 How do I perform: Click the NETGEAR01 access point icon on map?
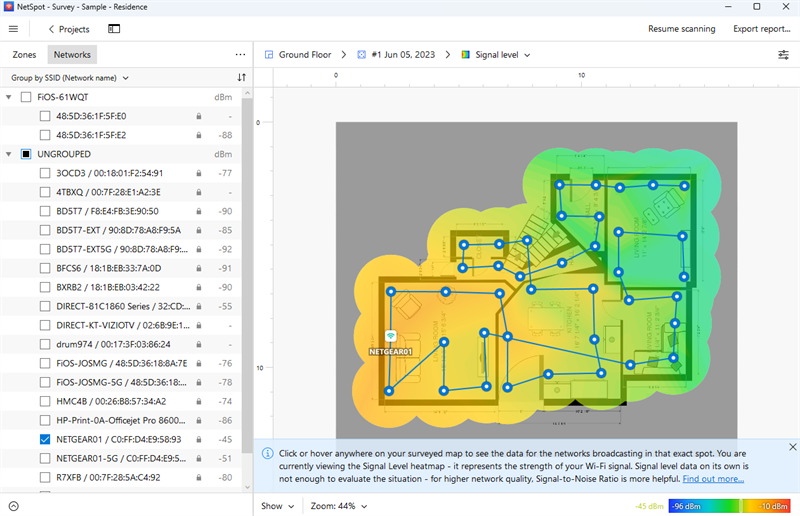pos(390,336)
